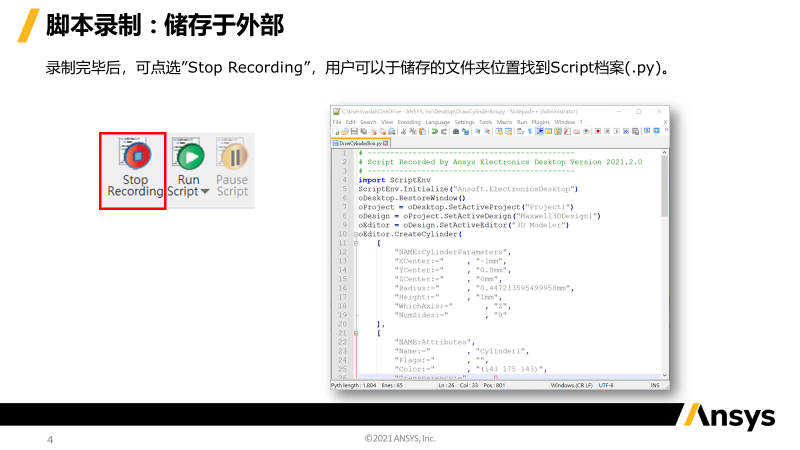Image resolution: width=800 pixels, height=450 pixels.
Task: Create a new file in Notepad++ toolbar
Action: [335, 132]
